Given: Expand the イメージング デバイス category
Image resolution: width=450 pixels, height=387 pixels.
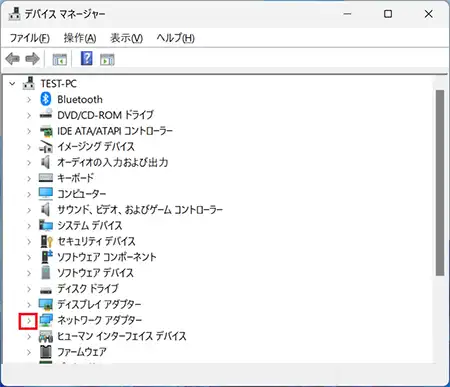Looking at the screenshot, I should (x=29, y=147).
